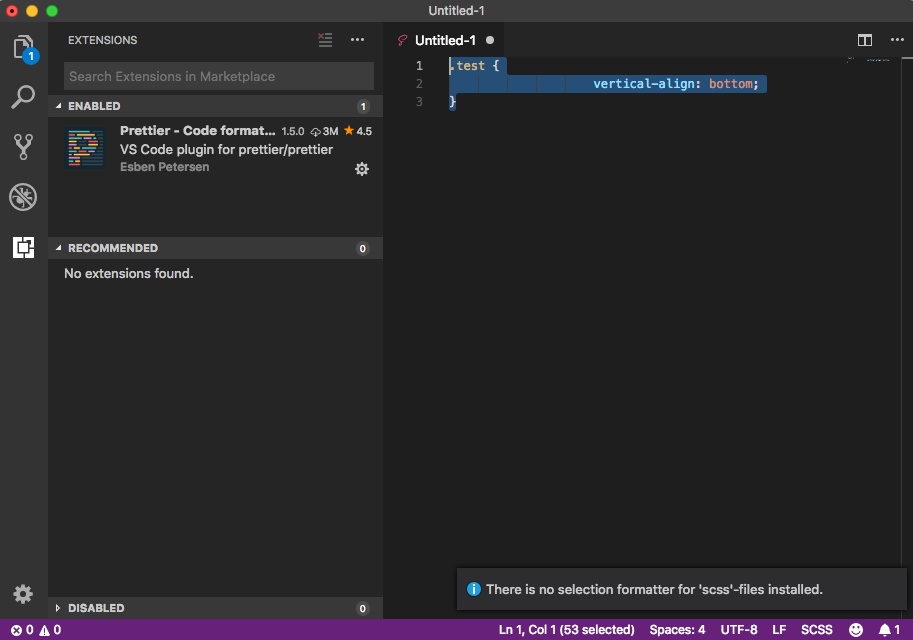Screen dimensions: 913x640
Task: Collapse the RECOMMENDED section
Action: pos(110,248)
